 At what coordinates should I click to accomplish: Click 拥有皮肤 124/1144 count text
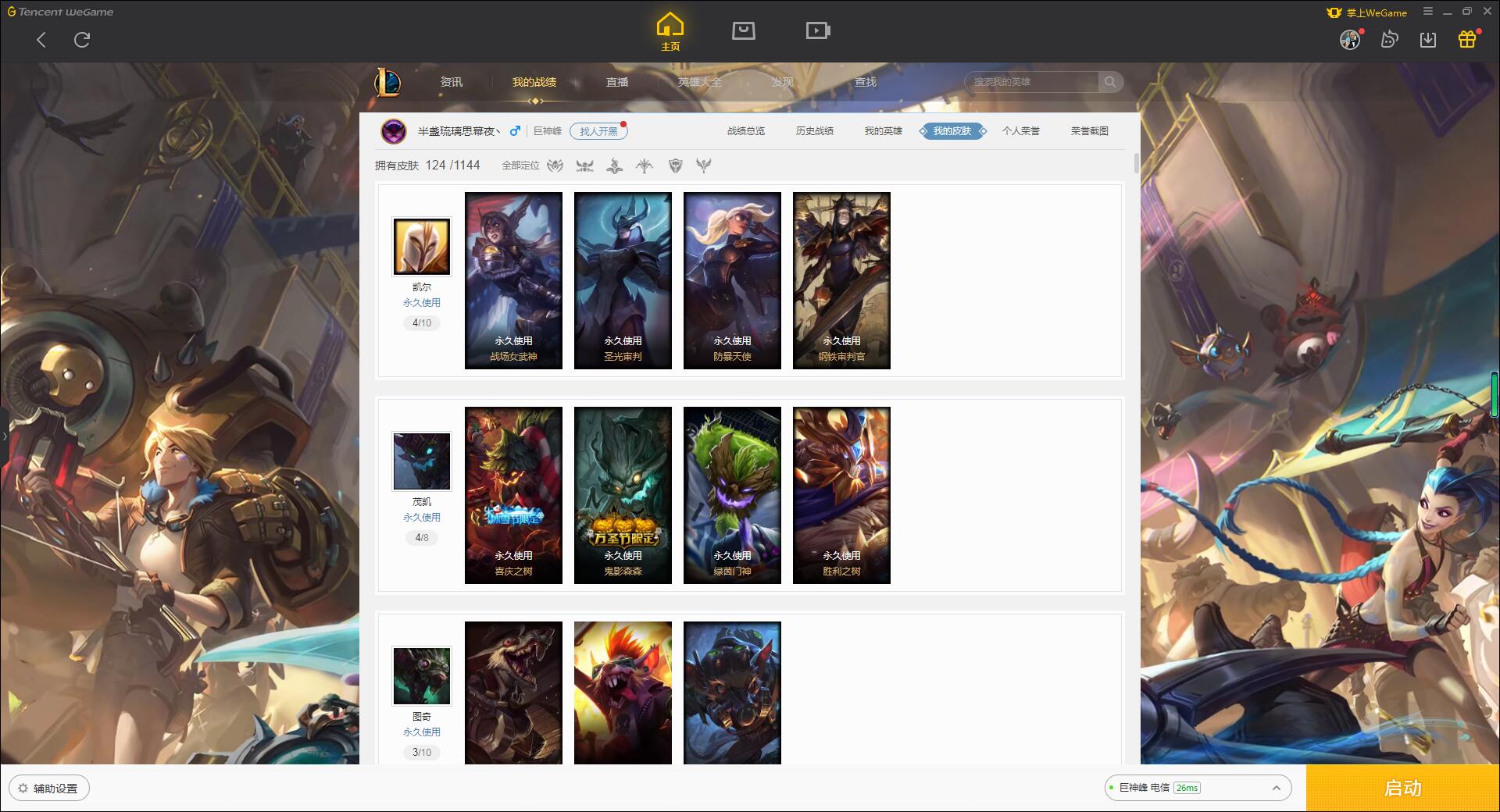pyautogui.click(x=427, y=166)
